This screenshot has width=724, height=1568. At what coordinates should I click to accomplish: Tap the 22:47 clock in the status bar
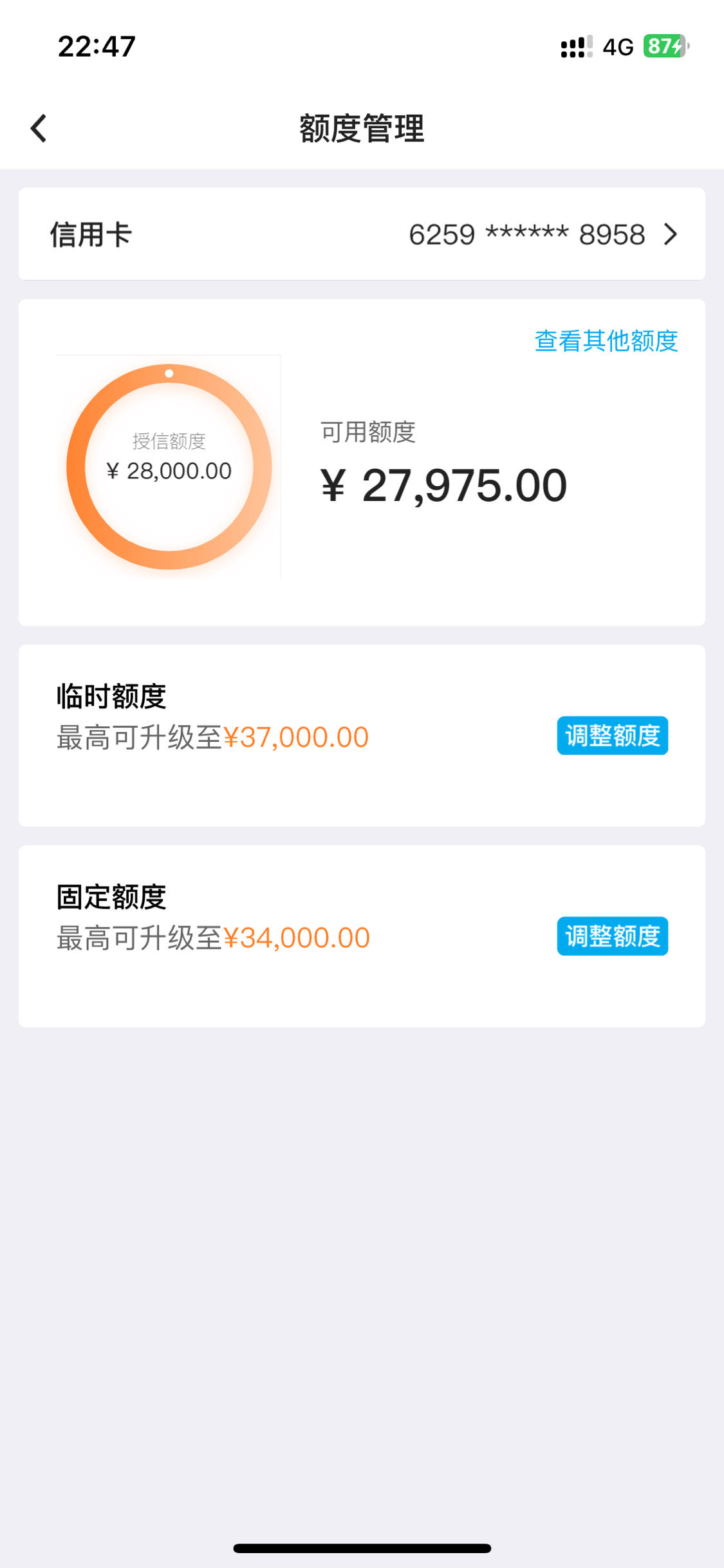coord(97,46)
